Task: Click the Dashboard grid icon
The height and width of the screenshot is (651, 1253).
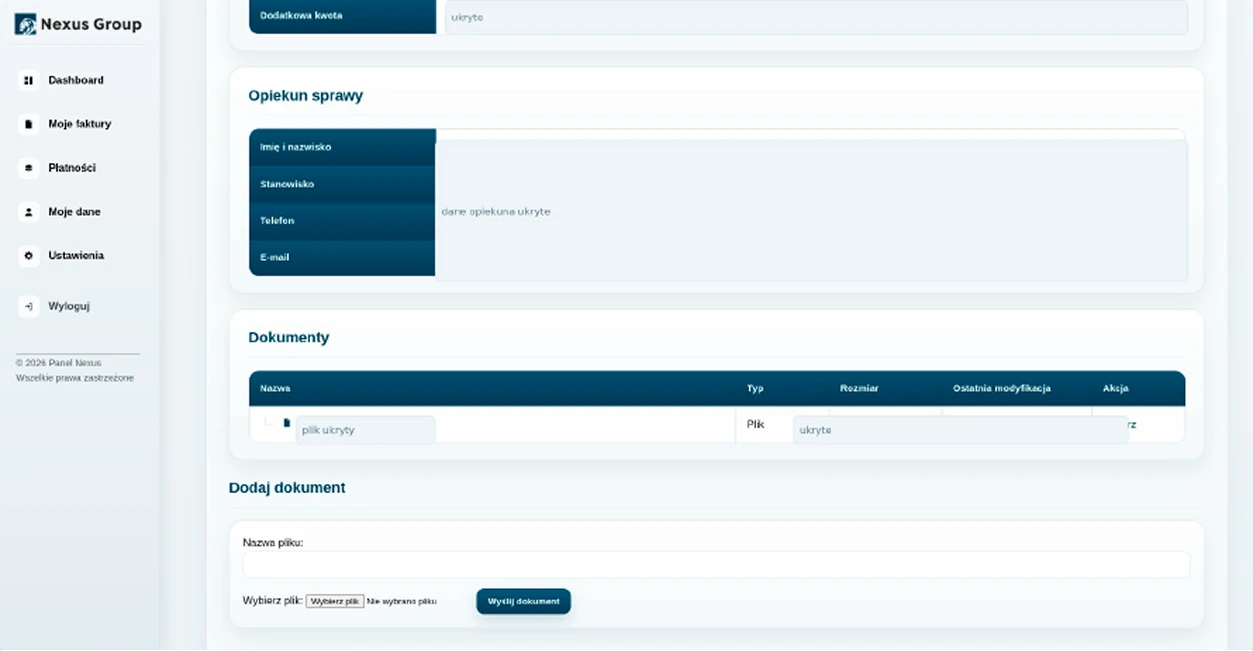Action: [28, 80]
